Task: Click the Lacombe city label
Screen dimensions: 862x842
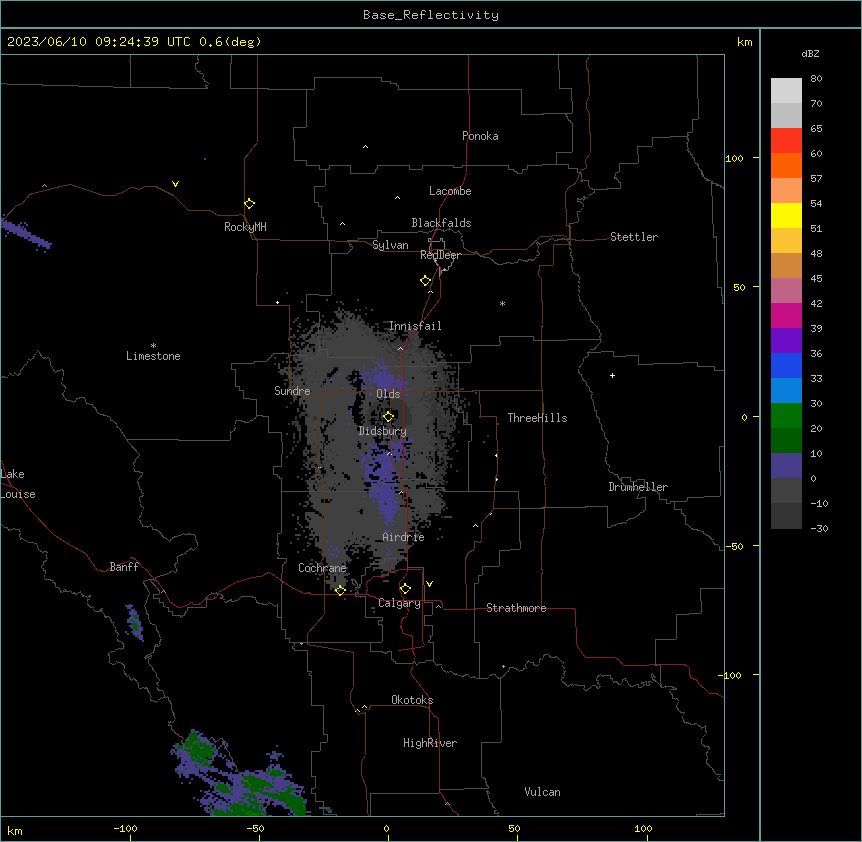Action: click(x=450, y=191)
